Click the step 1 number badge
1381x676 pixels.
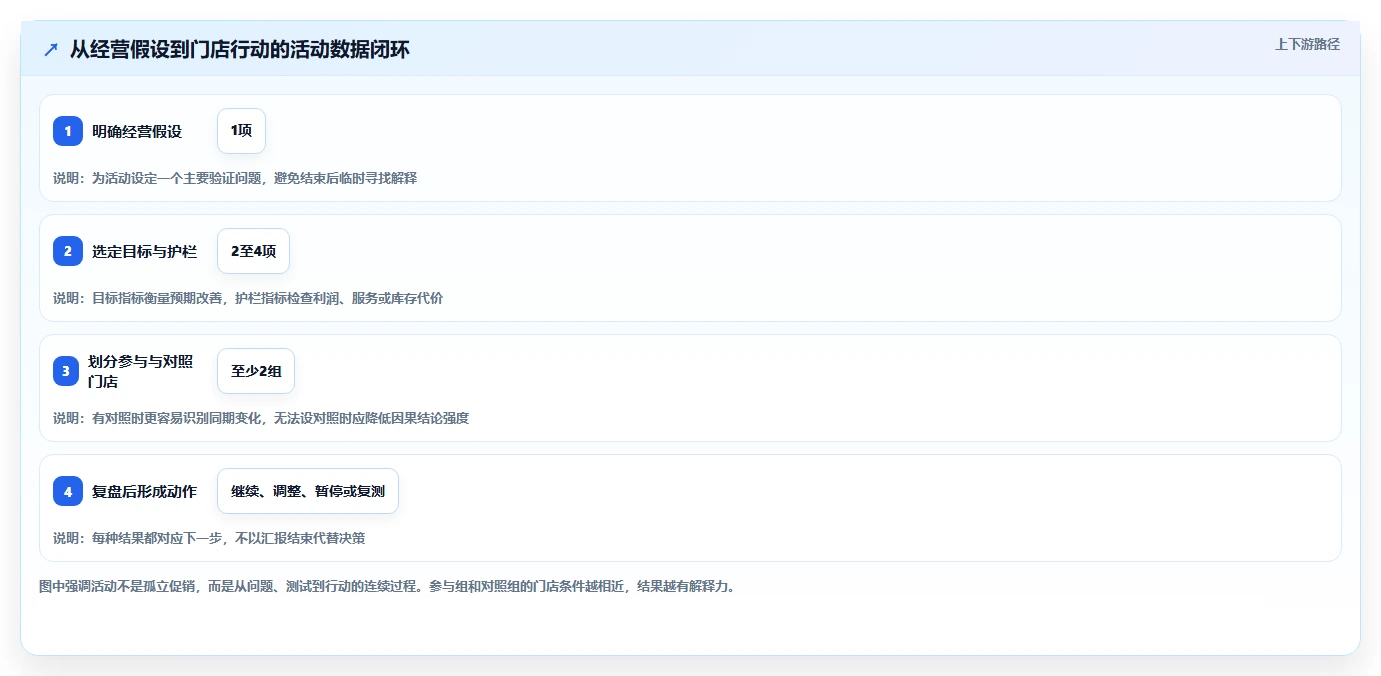[68, 131]
